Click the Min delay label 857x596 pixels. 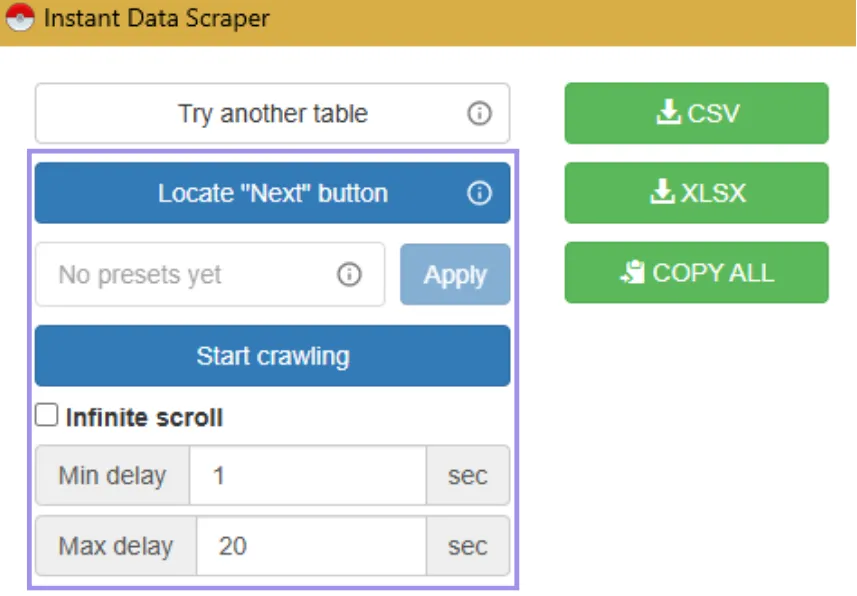click(x=113, y=475)
